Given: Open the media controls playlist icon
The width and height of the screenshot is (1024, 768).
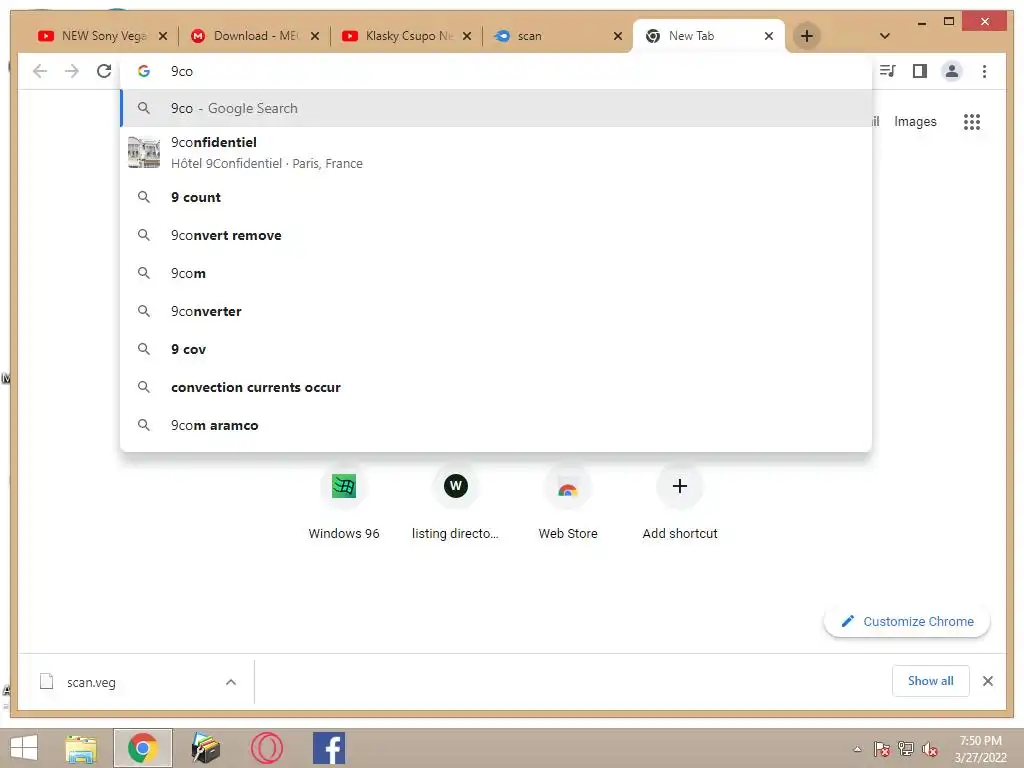Looking at the screenshot, I should click(888, 71).
